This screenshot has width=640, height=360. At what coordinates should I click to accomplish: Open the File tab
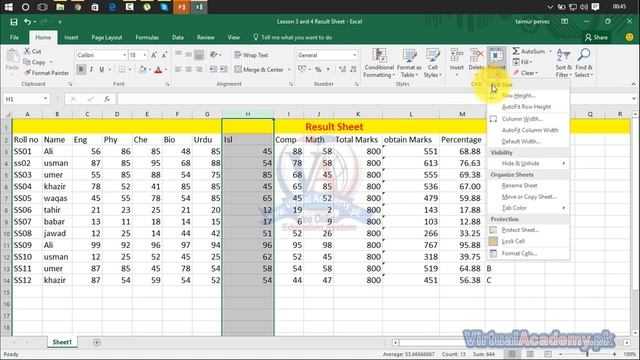(x=14, y=37)
